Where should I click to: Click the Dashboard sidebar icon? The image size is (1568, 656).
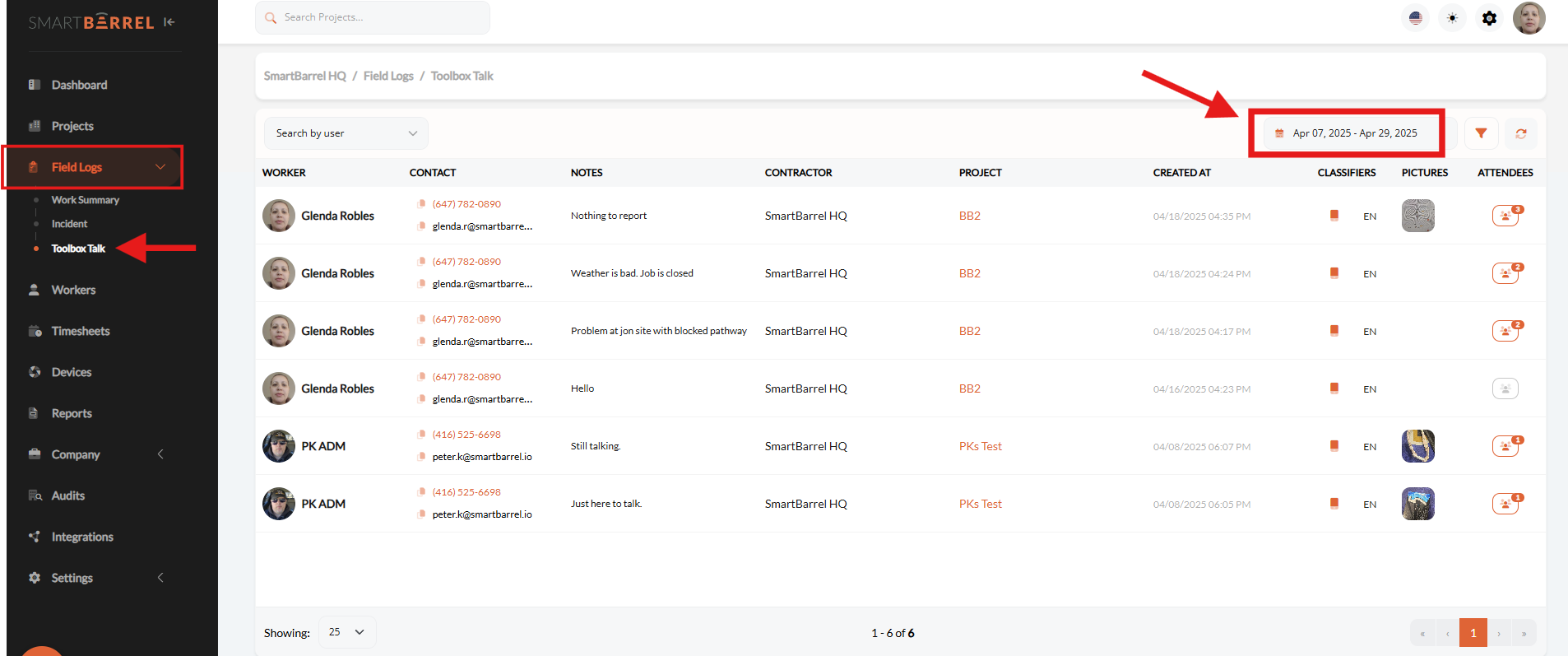coord(35,85)
